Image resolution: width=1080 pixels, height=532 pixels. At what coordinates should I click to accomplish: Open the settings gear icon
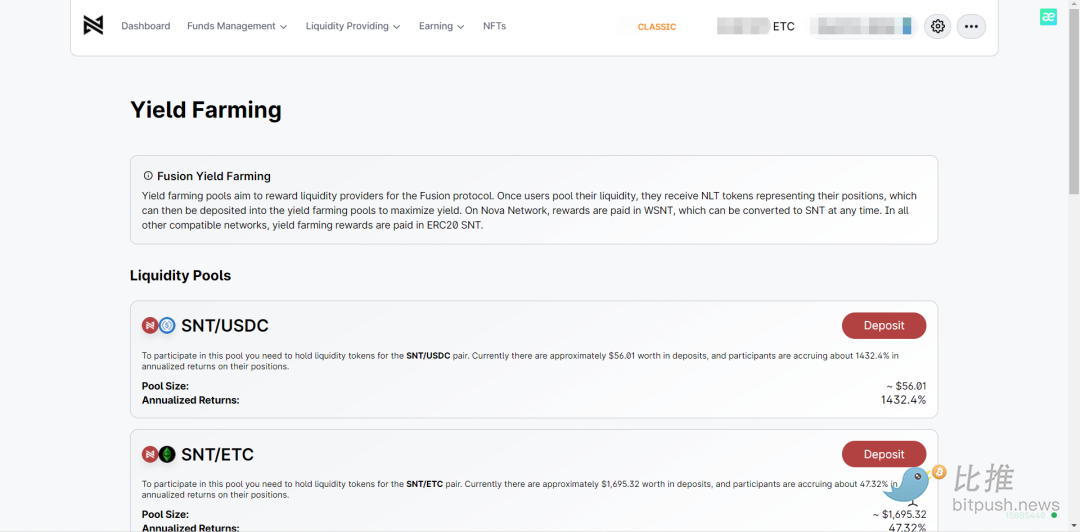pos(937,26)
